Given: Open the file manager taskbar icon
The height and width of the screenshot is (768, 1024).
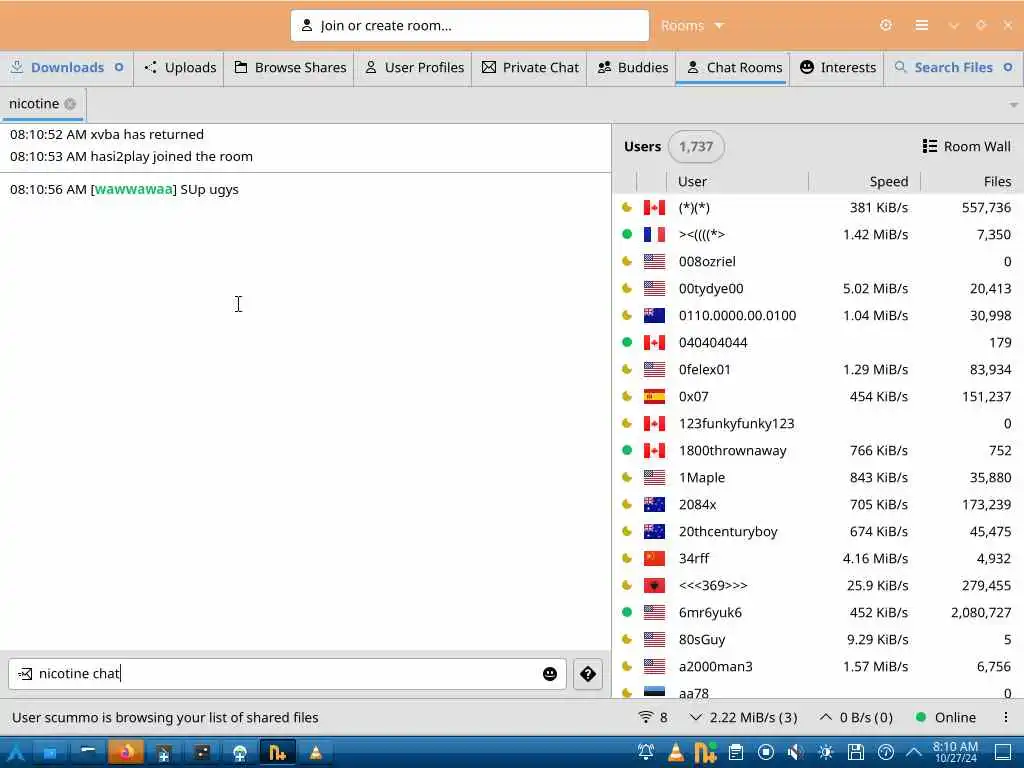Looking at the screenshot, I should click(x=50, y=753).
